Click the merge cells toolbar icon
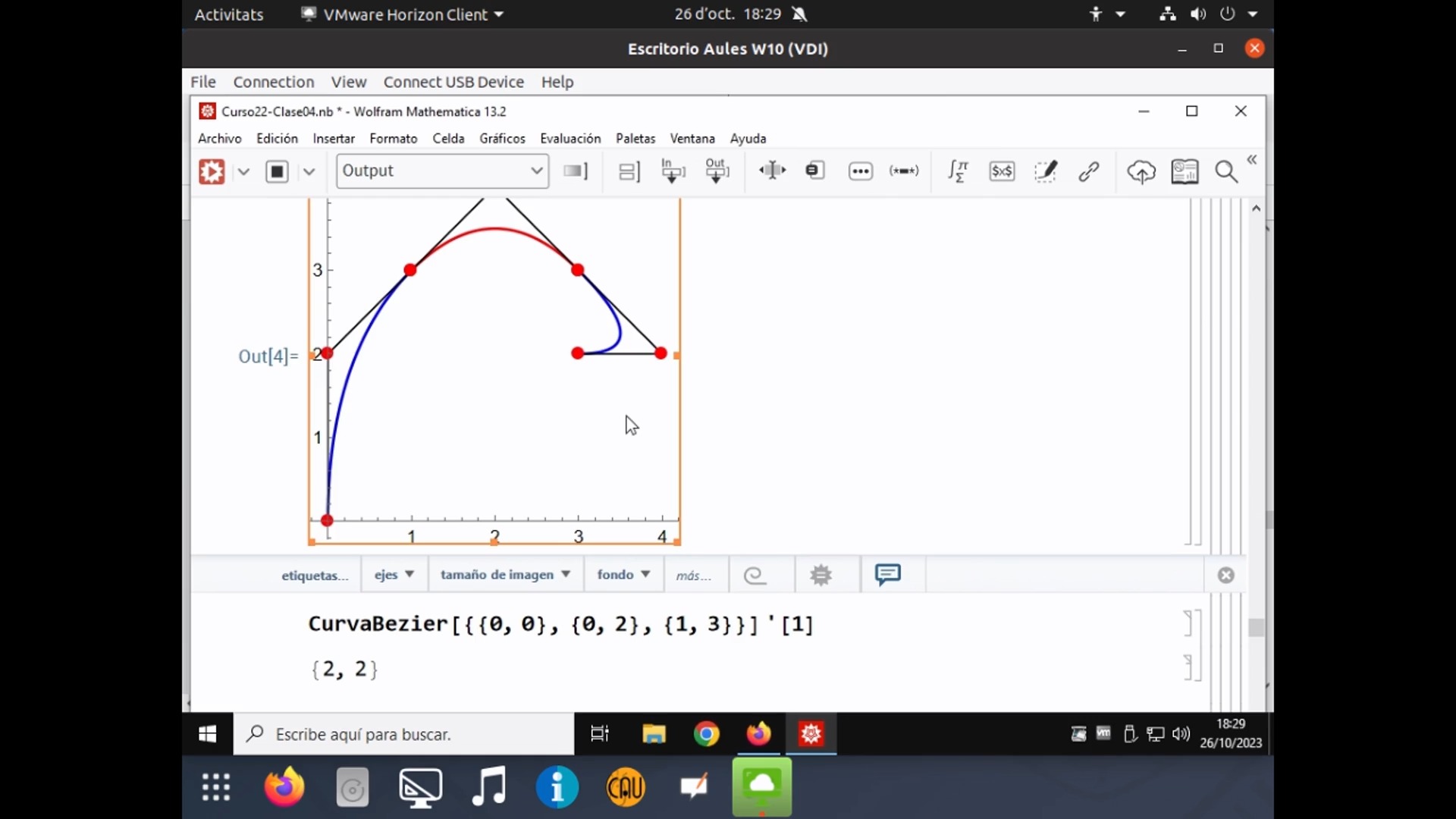 (815, 171)
